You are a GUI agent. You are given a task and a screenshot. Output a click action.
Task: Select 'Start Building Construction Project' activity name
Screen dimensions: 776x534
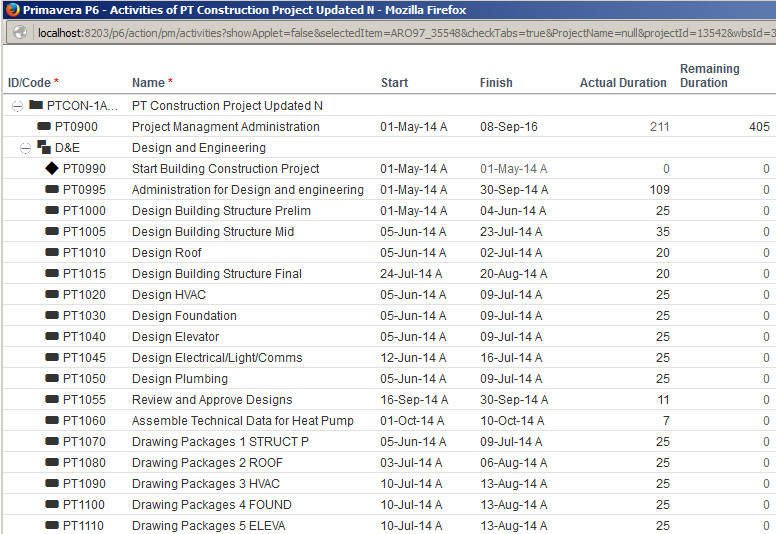click(x=225, y=169)
